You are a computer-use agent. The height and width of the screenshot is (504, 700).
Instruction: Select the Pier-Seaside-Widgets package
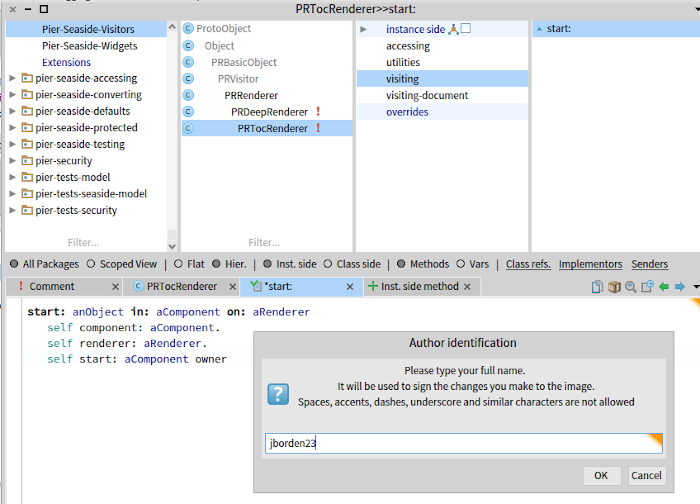(89, 46)
